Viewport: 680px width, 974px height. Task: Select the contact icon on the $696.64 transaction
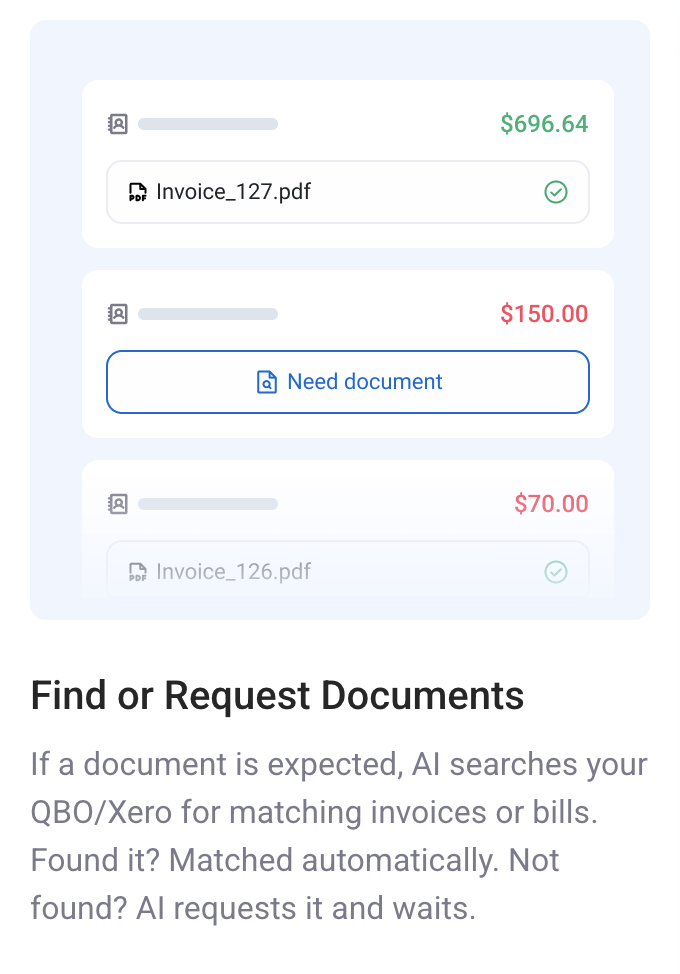[x=118, y=124]
